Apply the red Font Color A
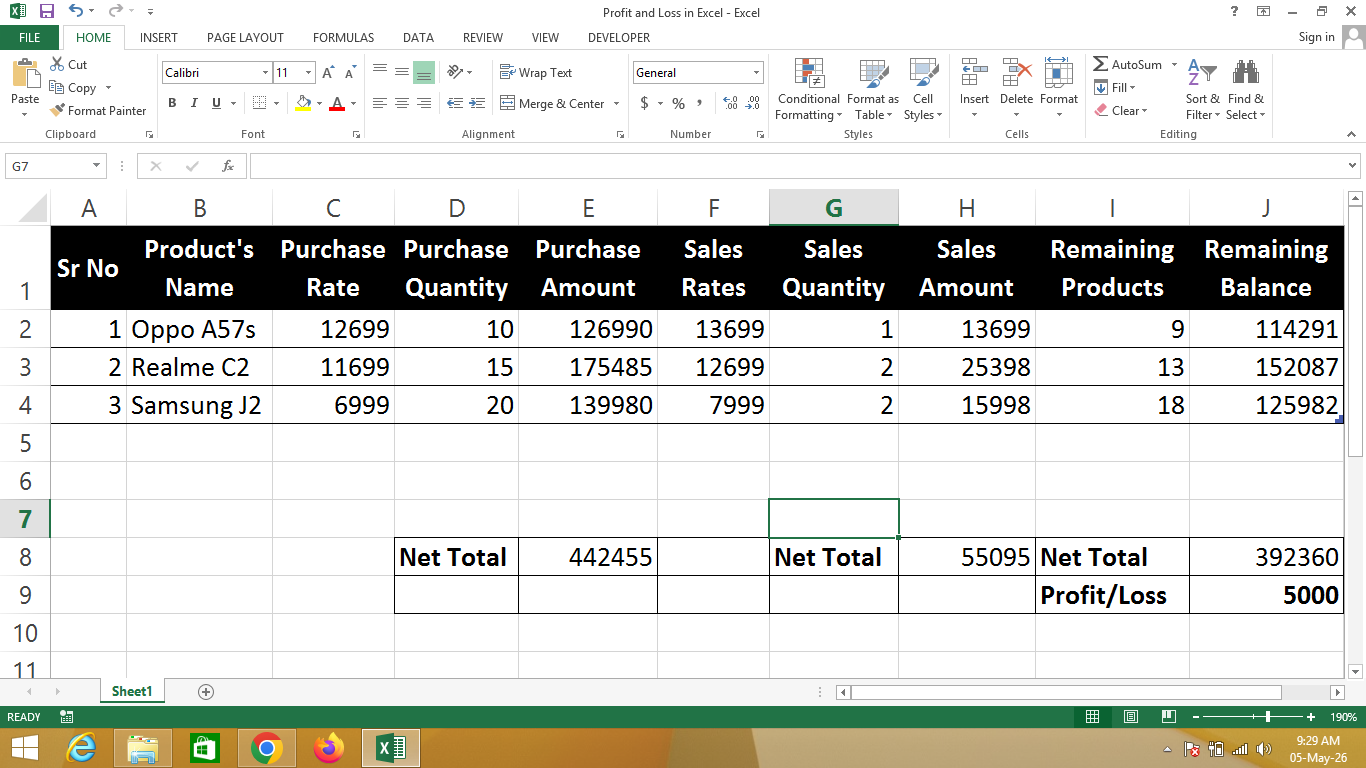This screenshot has height=768, width=1366. [x=337, y=103]
